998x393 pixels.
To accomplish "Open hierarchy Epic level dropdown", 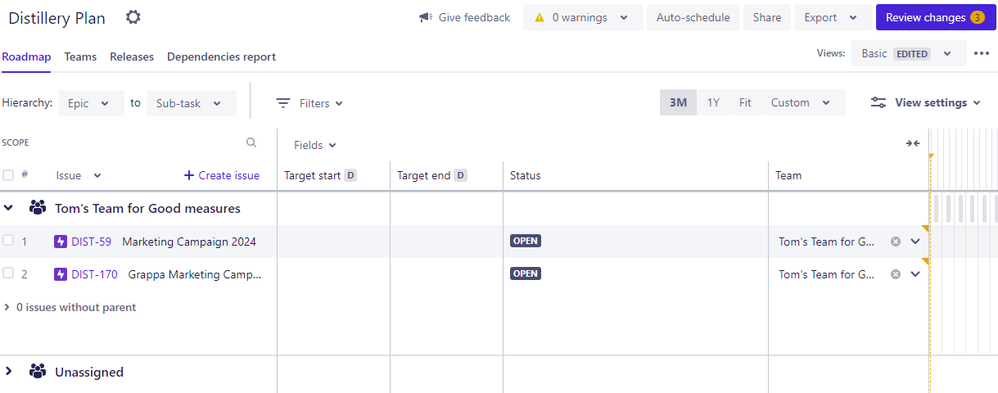I will coord(91,103).
